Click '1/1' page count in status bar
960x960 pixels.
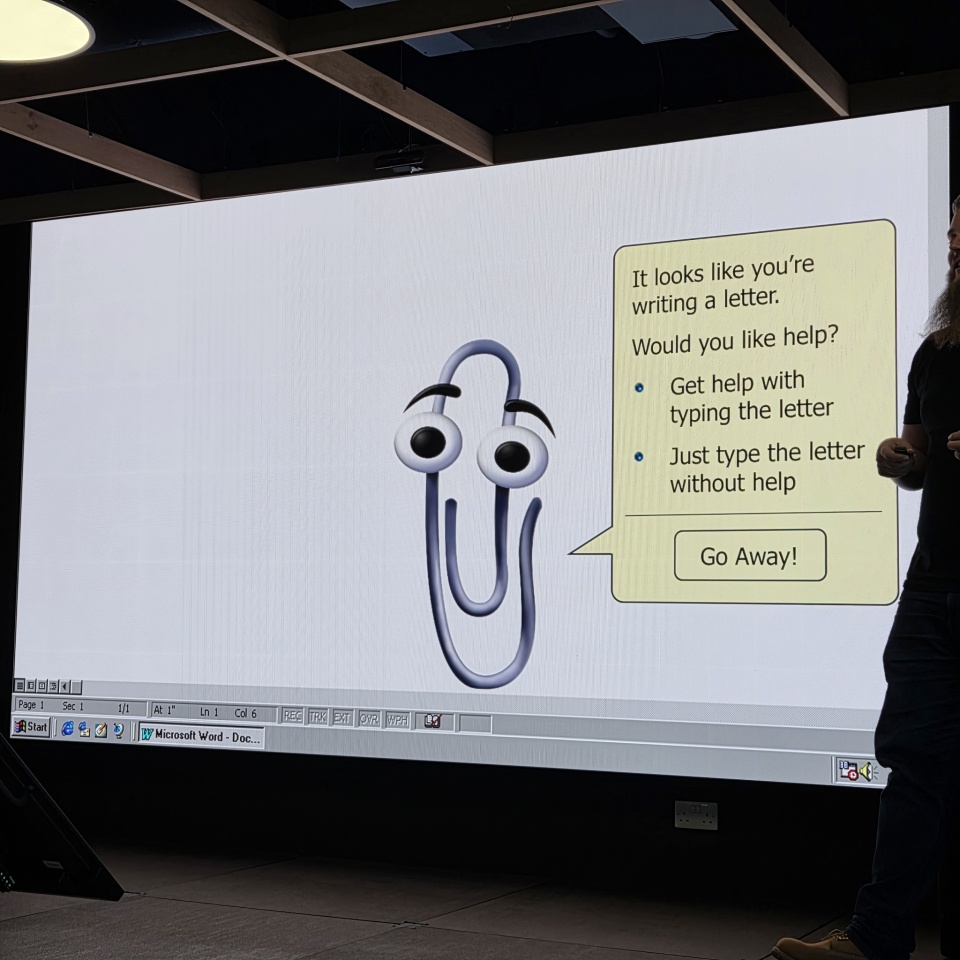coord(124,708)
